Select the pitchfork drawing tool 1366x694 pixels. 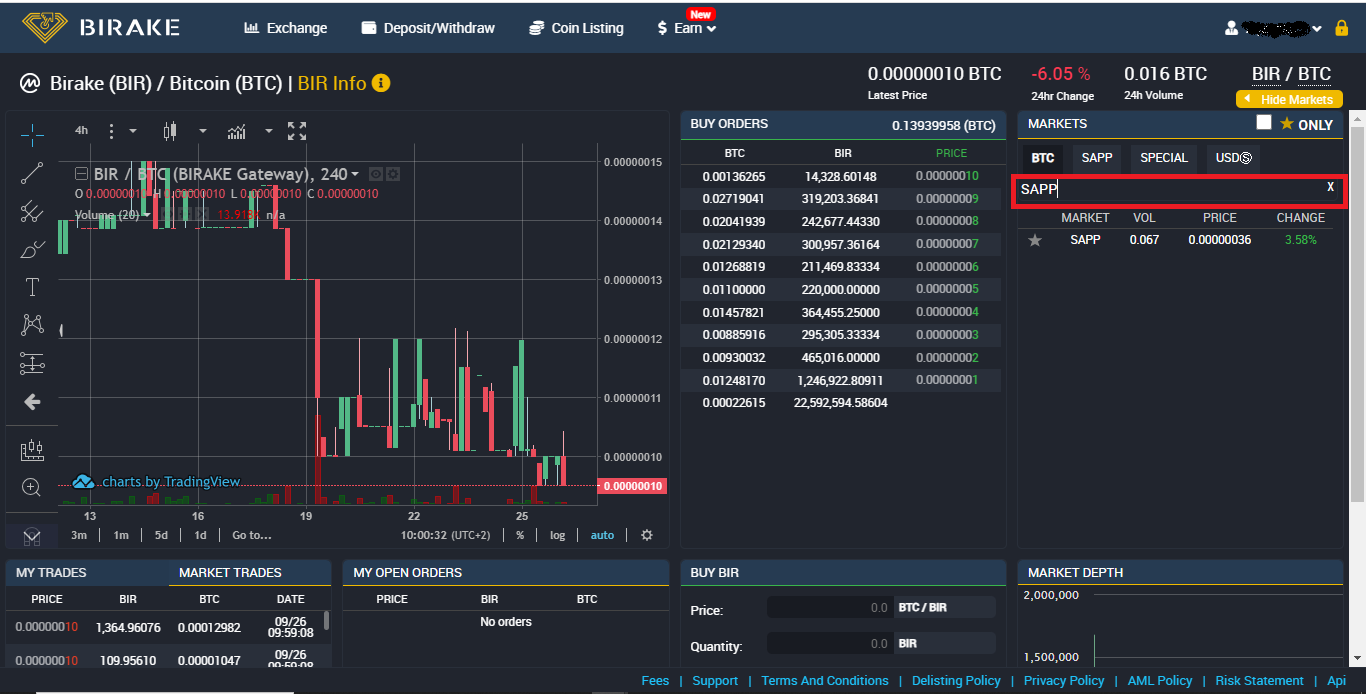click(32, 211)
